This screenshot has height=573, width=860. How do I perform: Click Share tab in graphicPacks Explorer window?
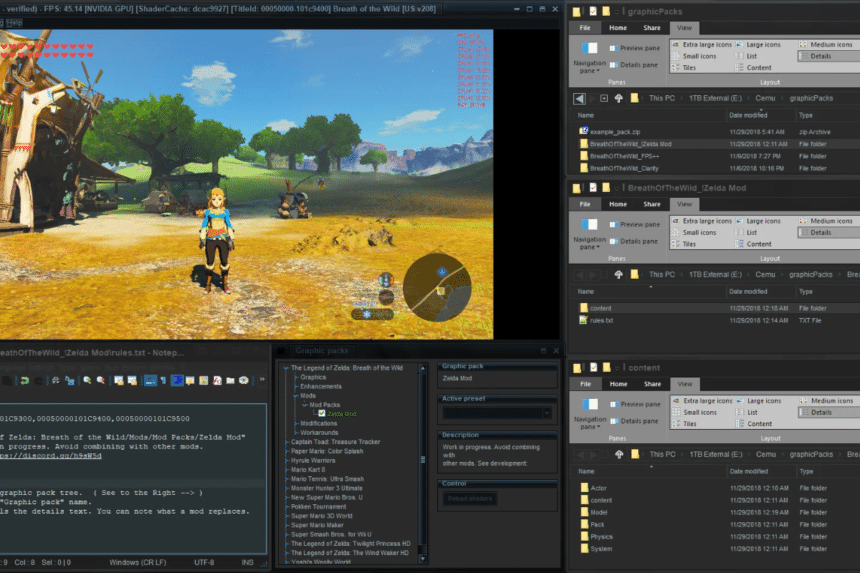[652, 28]
